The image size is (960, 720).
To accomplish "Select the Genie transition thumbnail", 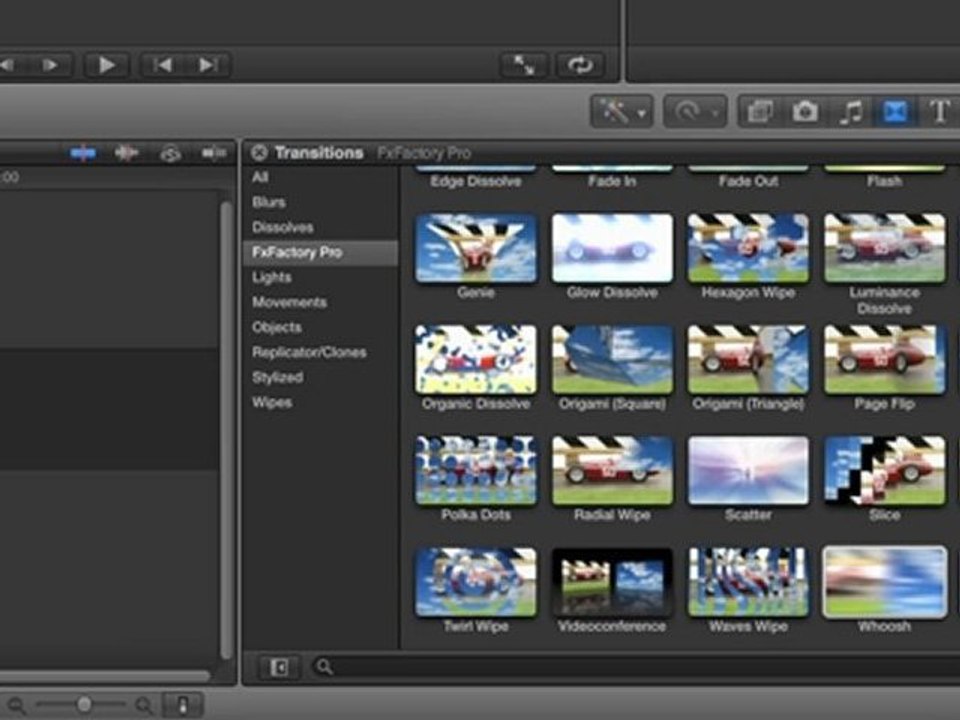I will pos(476,248).
